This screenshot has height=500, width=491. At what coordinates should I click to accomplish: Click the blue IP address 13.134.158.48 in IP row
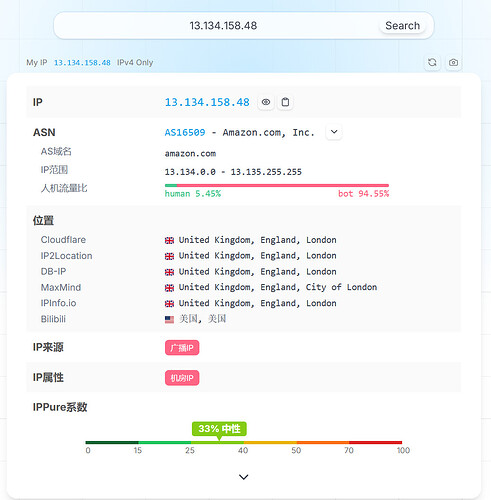tap(207, 102)
